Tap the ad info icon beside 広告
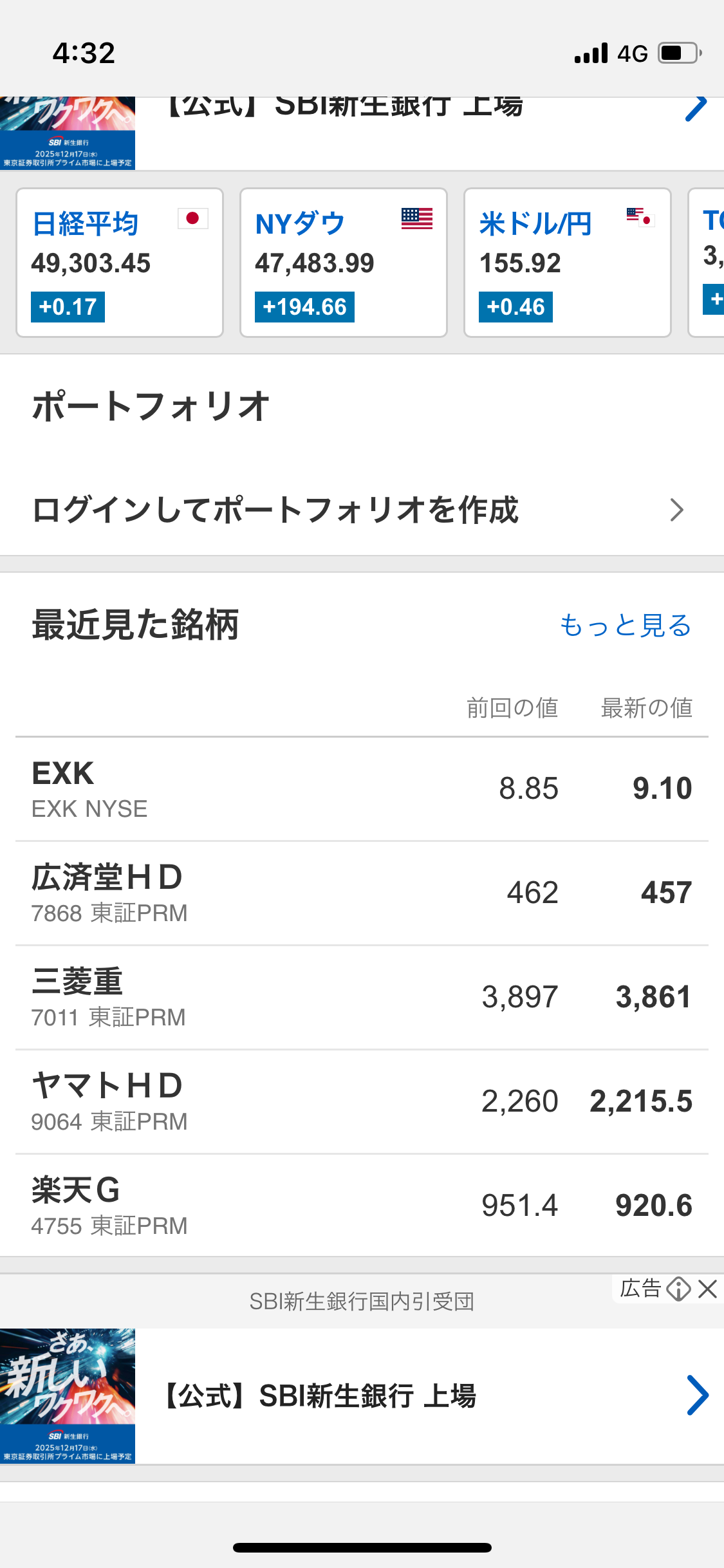 click(x=678, y=1289)
